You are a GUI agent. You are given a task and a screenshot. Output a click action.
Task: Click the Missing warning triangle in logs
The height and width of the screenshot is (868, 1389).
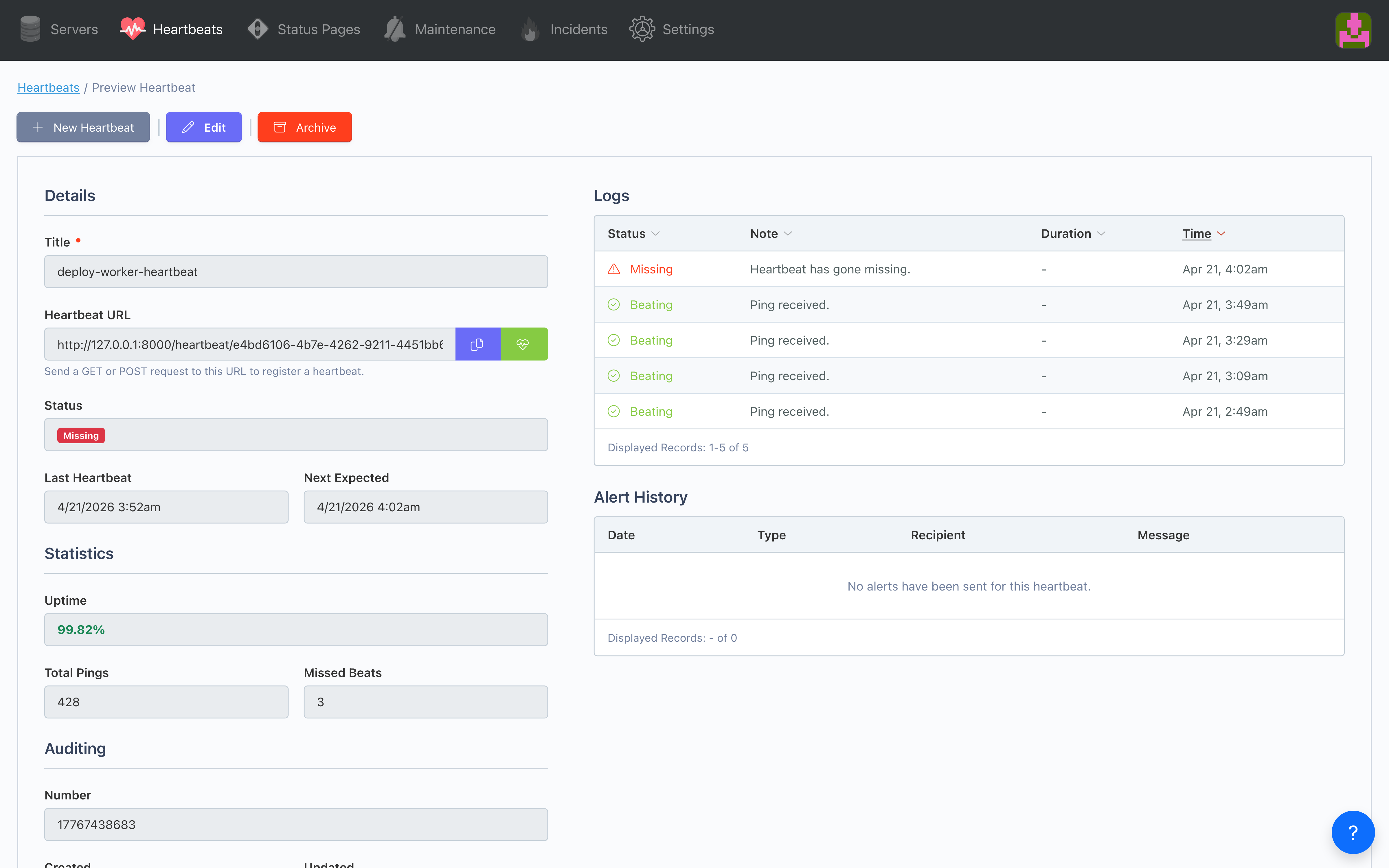point(613,269)
